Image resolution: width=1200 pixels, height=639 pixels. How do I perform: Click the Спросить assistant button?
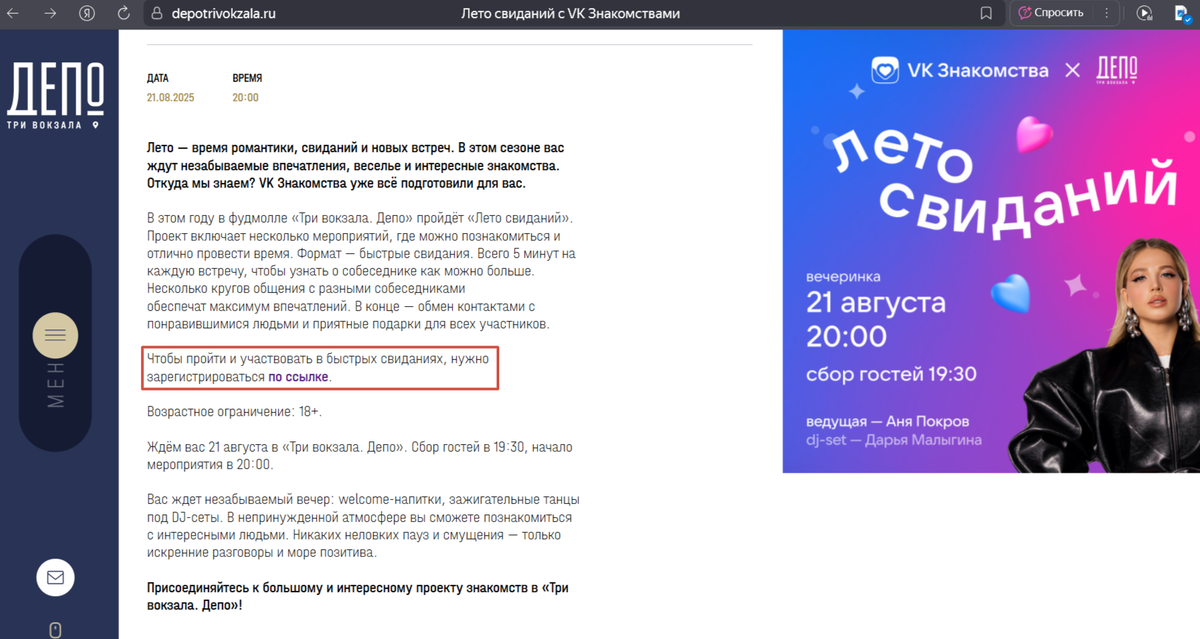pyautogui.click(x=1051, y=13)
